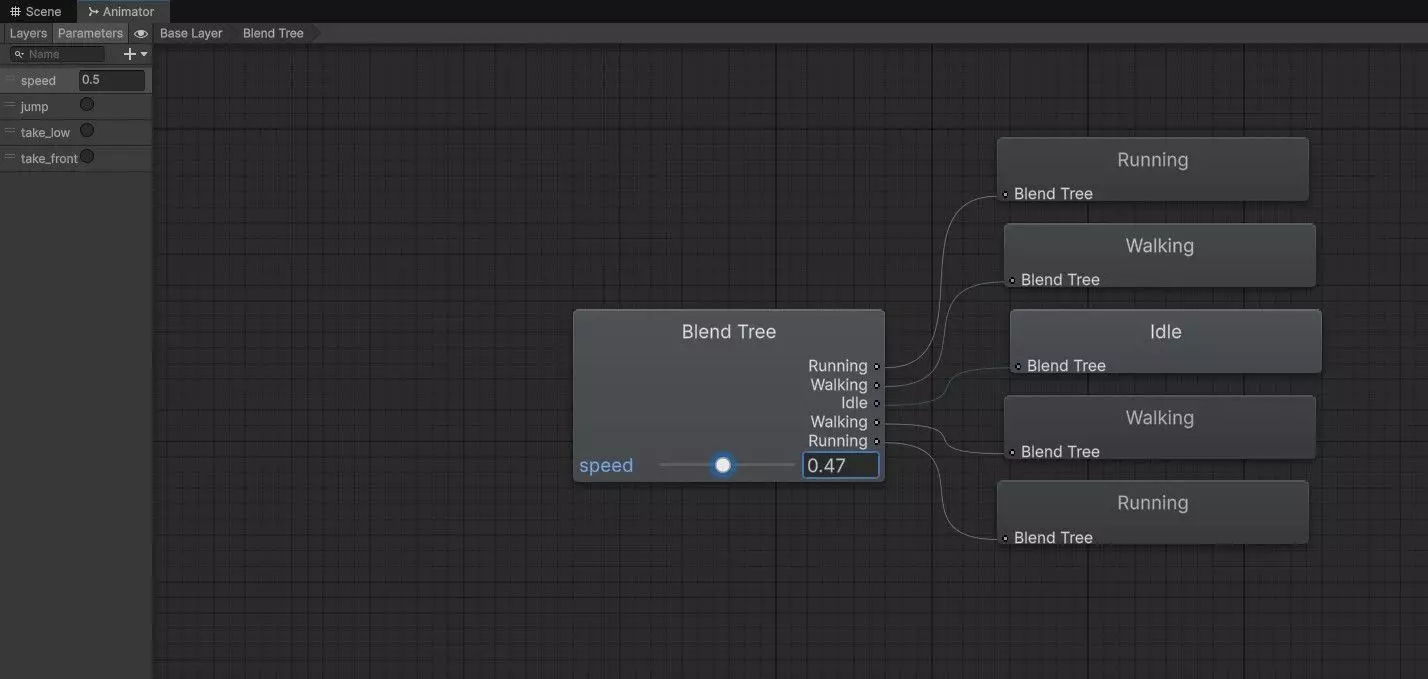
Task: Click the second Walking output port on Blend Tree
Action: [x=876, y=422]
